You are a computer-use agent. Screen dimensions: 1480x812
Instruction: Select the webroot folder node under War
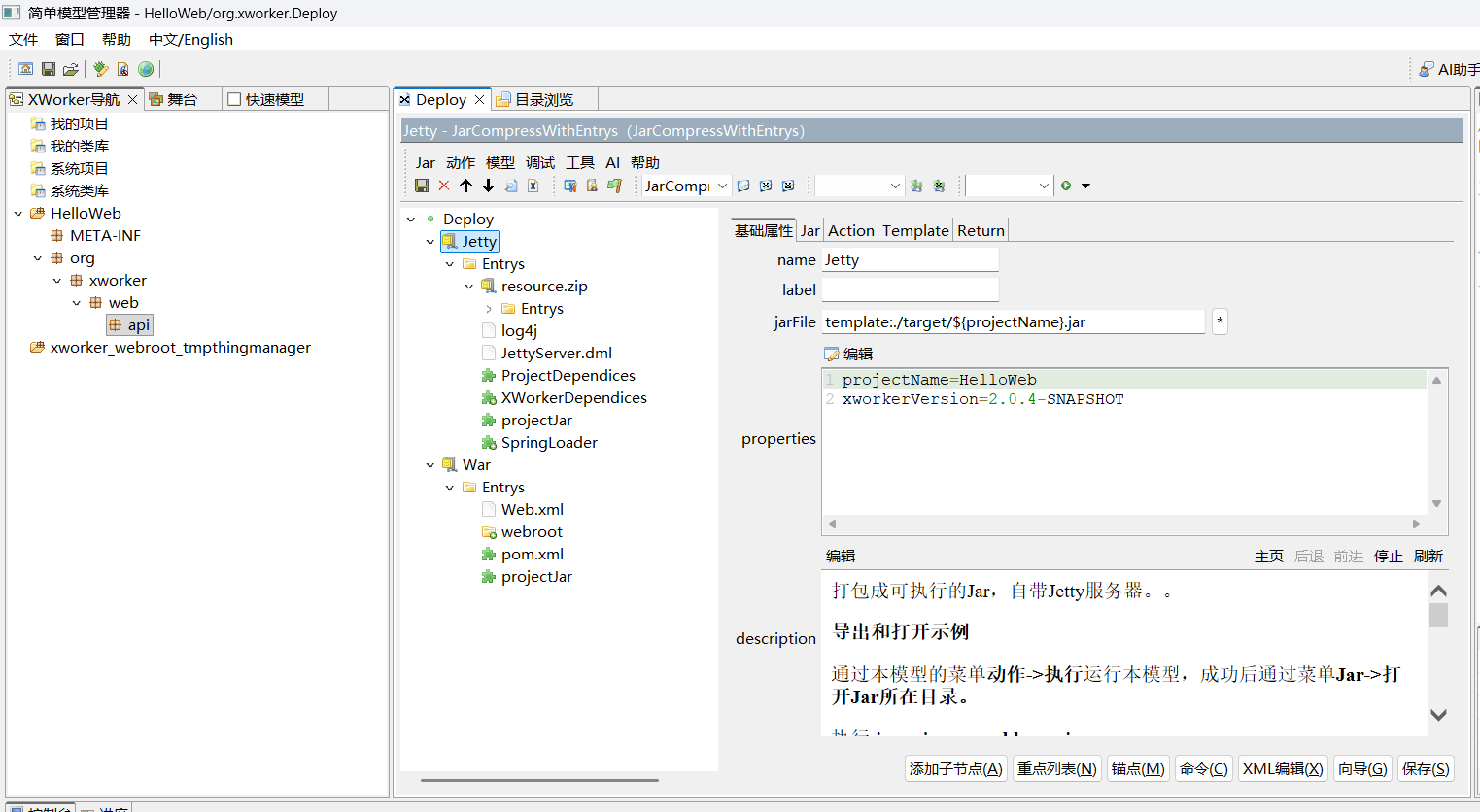pyautogui.click(x=522, y=531)
